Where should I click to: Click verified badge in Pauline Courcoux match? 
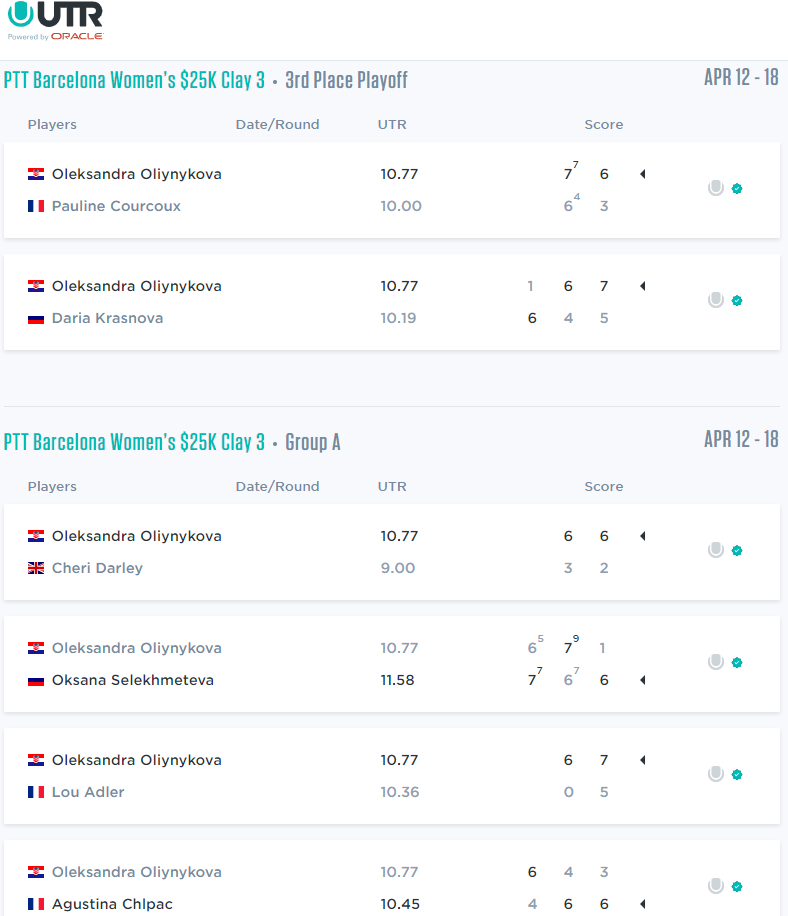[x=737, y=189]
